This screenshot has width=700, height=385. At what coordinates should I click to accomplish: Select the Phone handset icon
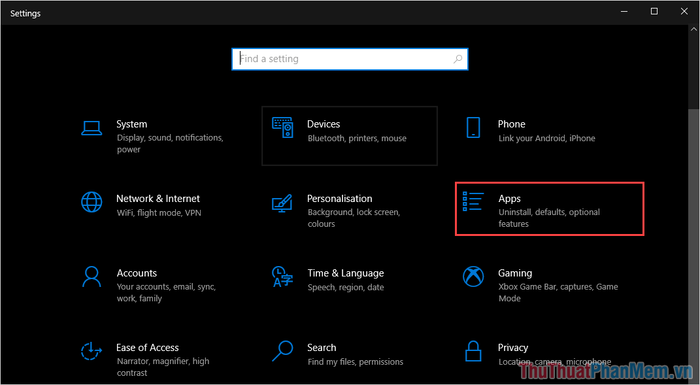[x=473, y=128]
